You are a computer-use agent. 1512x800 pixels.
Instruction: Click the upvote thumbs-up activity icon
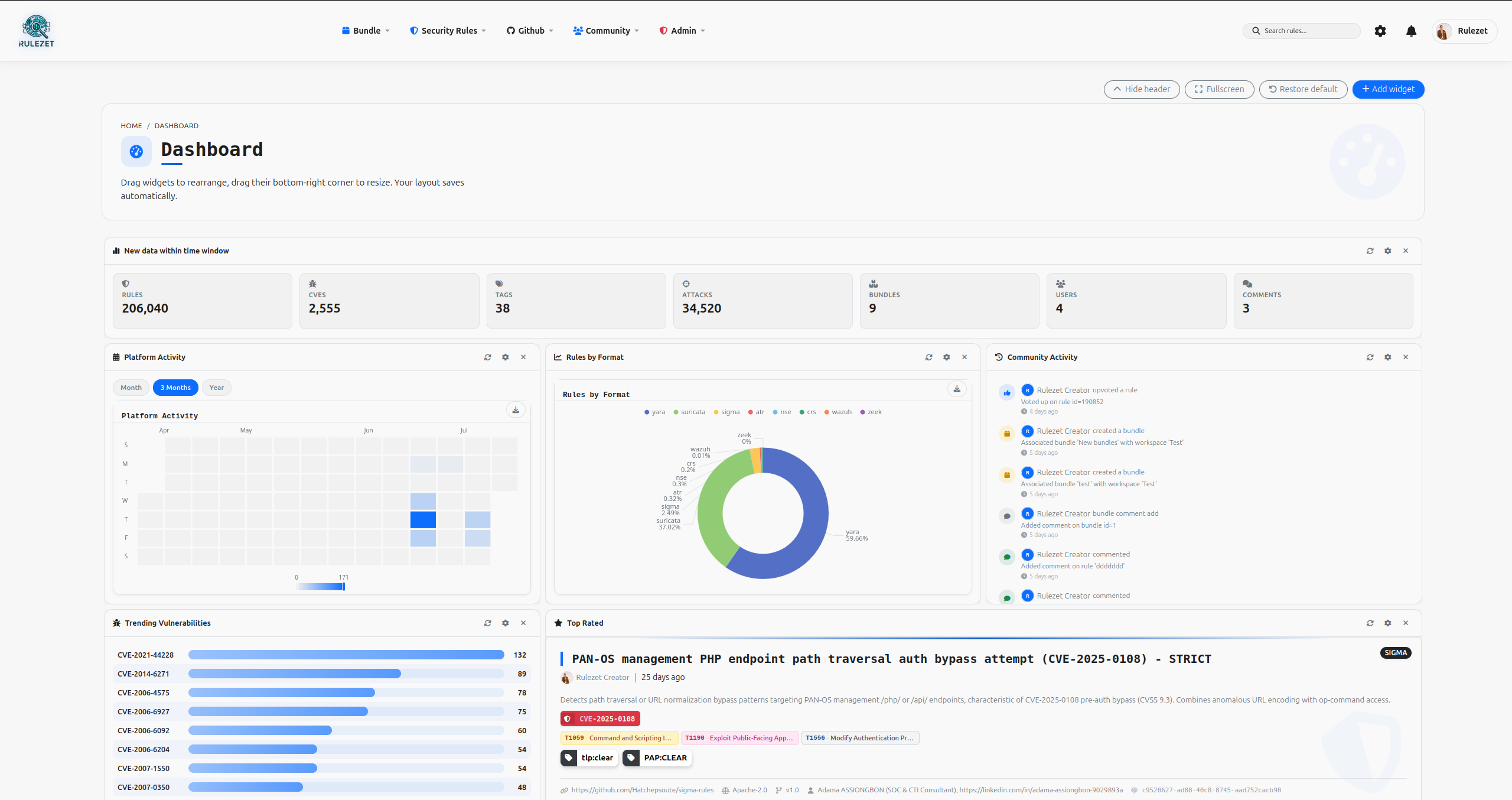click(1007, 393)
